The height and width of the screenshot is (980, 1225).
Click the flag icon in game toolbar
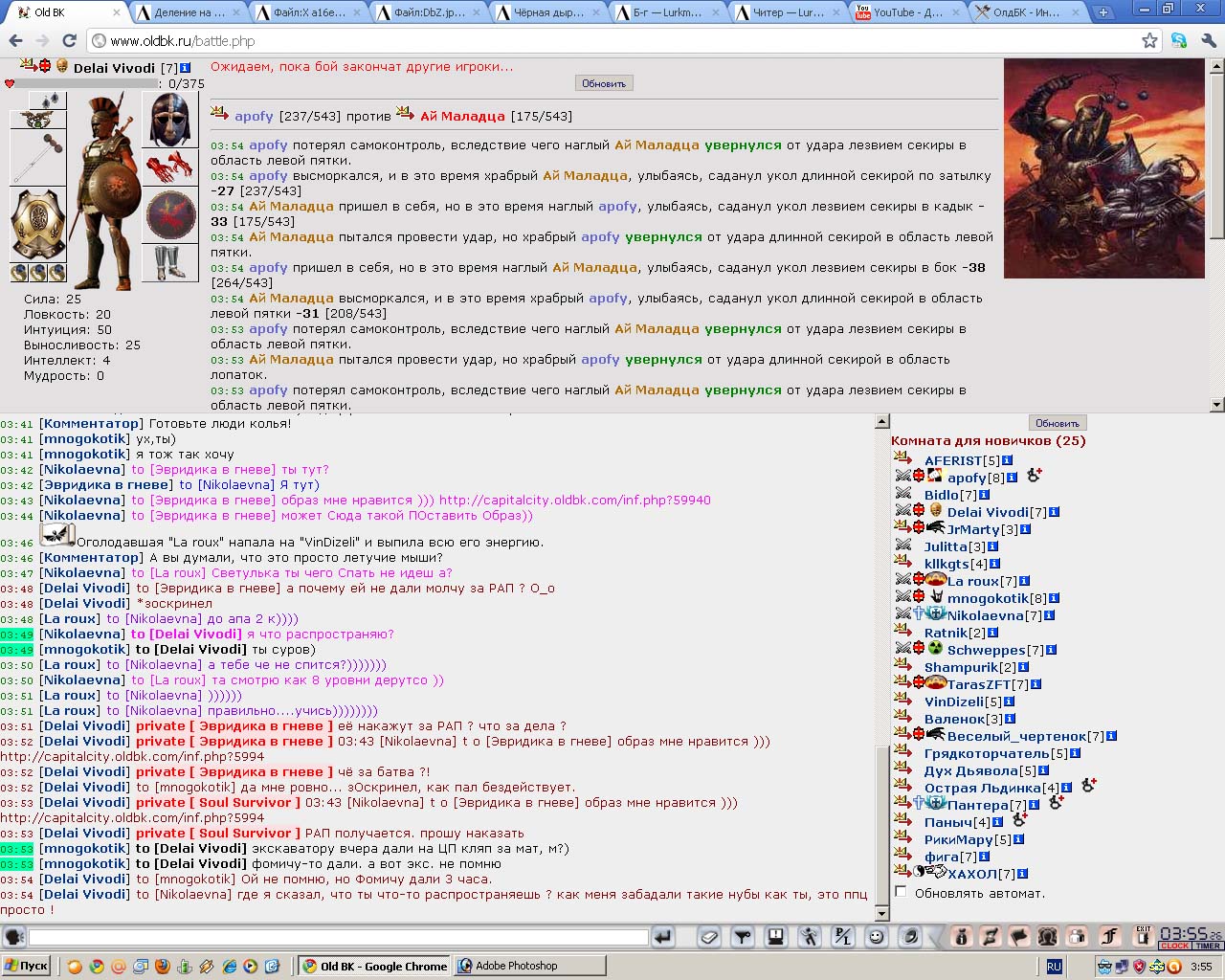click(x=1019, y=937)
